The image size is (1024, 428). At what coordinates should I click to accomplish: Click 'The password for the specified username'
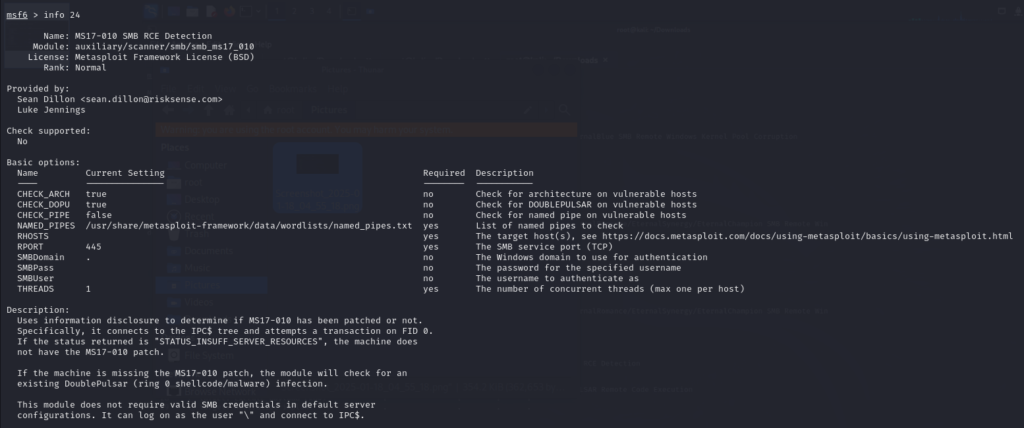[x=578, y=267]
